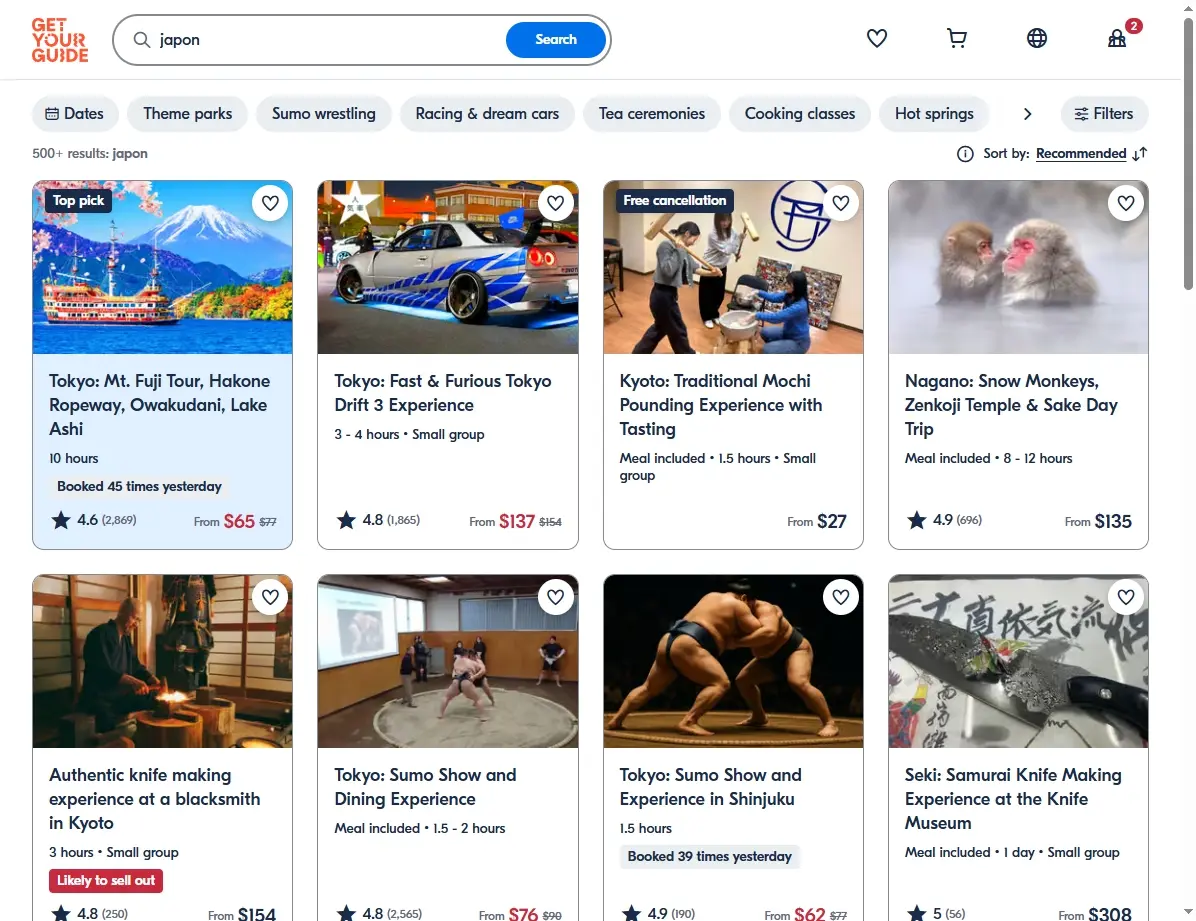Click the magnifier icon in search box
Viewport: 1196px width, 921px height.
142,40
